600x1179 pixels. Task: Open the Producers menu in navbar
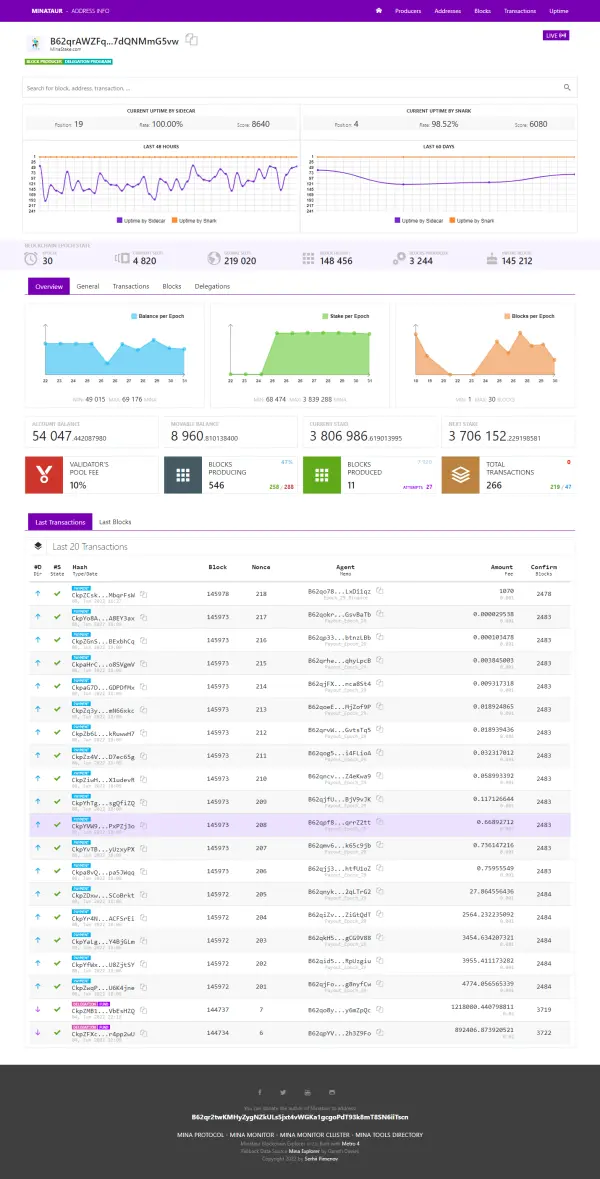[408, 10]
